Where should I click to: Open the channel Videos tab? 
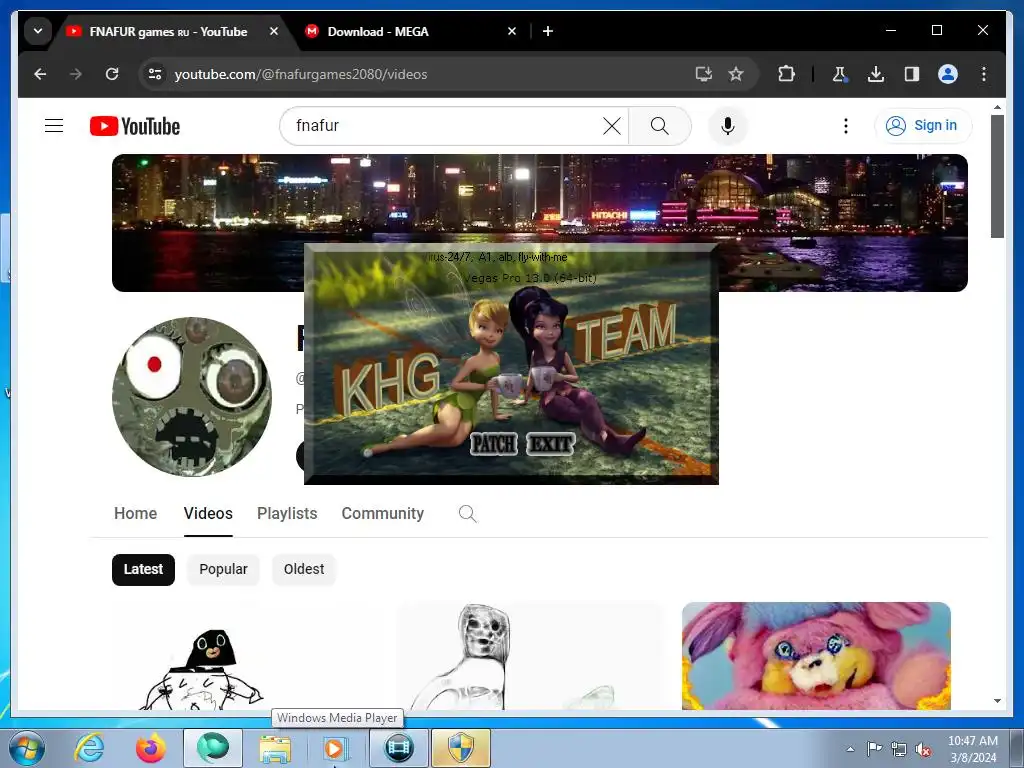click(x=208, y=514)
